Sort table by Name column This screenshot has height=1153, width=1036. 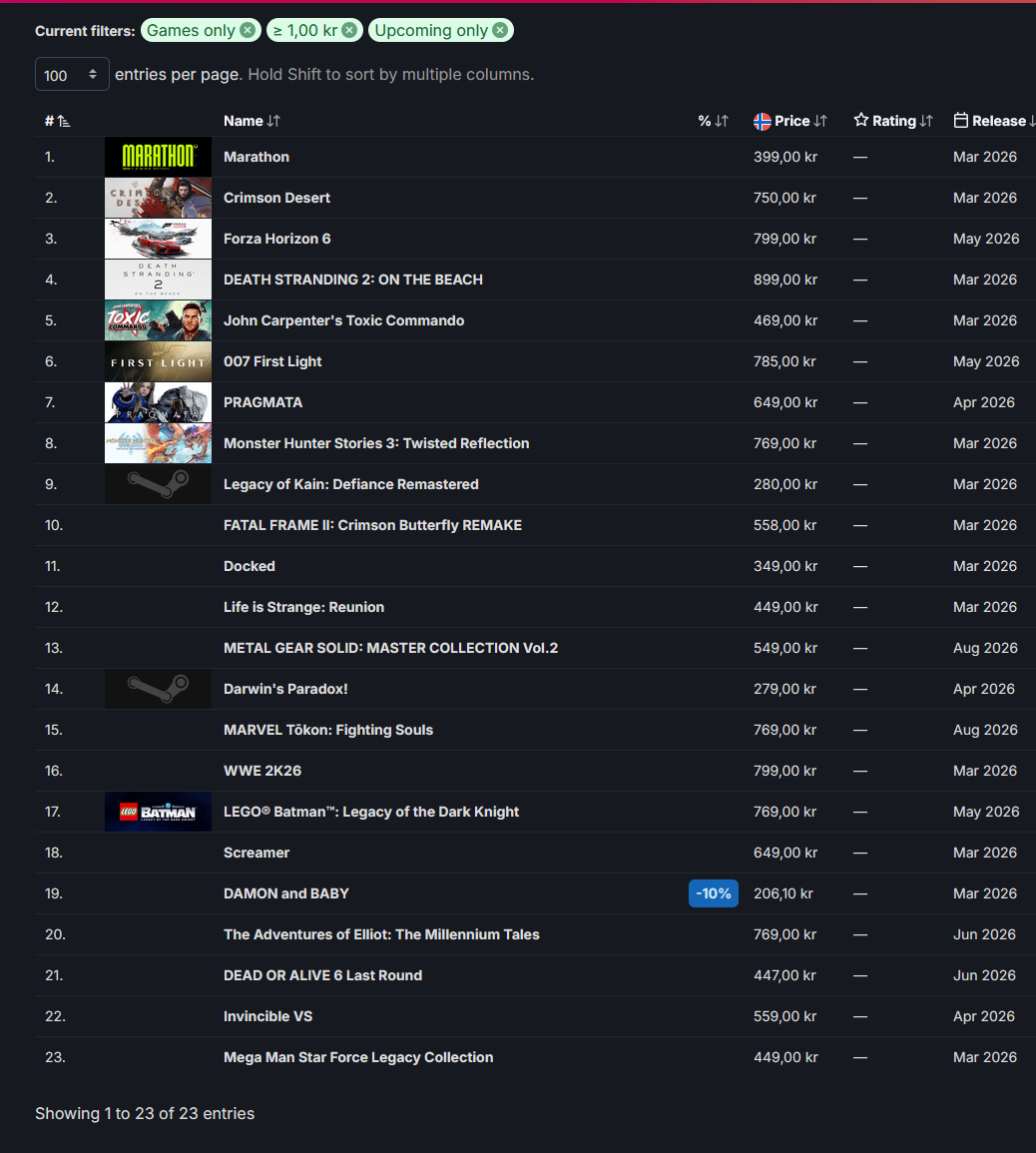[x=252, y=121]
